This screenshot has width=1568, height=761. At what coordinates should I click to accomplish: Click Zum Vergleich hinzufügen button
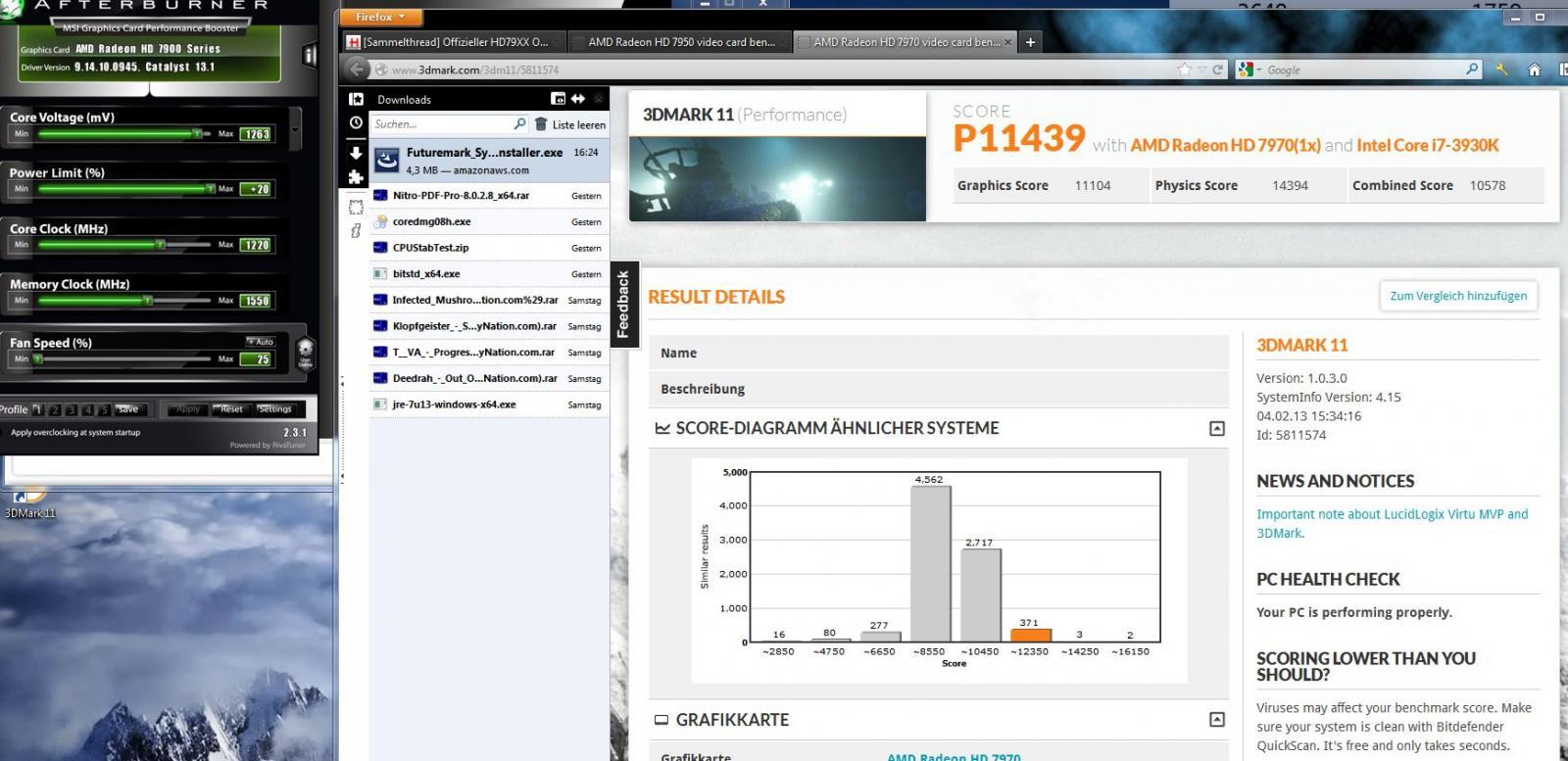coord(1458,296)
